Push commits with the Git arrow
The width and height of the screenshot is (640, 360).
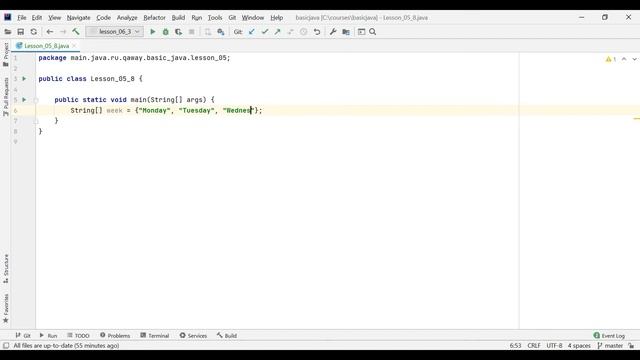click(278, 32)
